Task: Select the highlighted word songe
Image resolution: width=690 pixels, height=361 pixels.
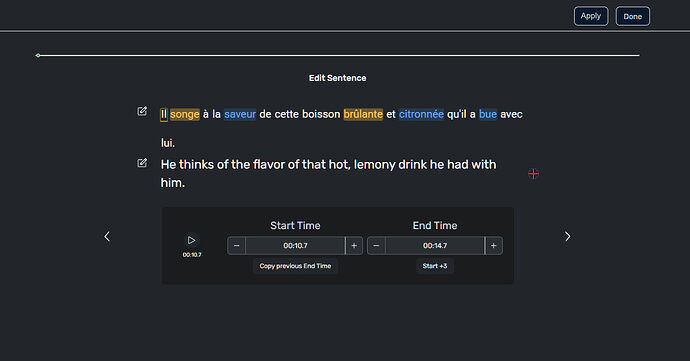Action: (185, 114)
